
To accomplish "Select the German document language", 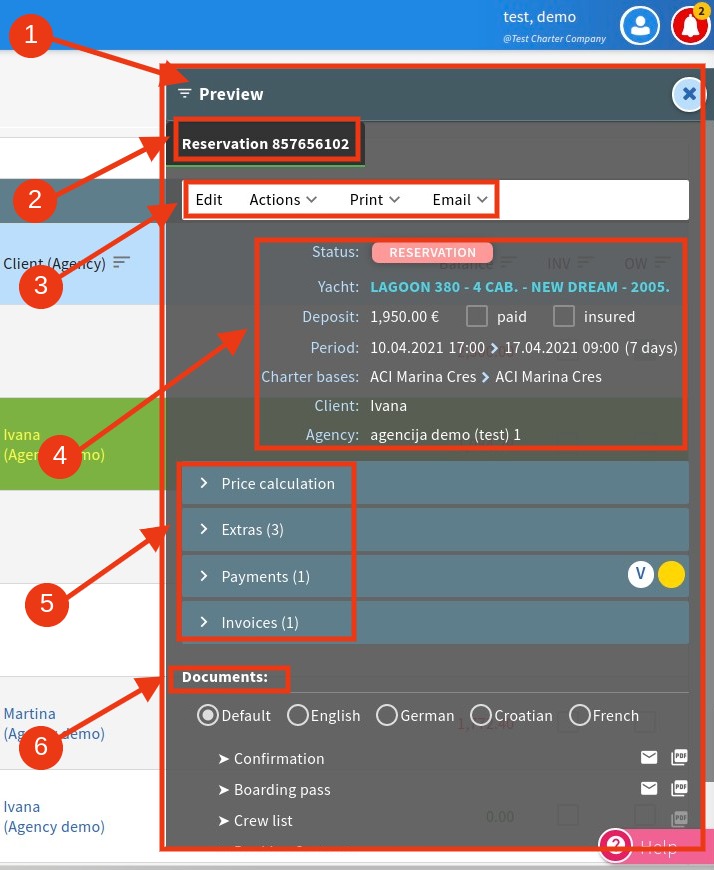I will coord(387,715).
